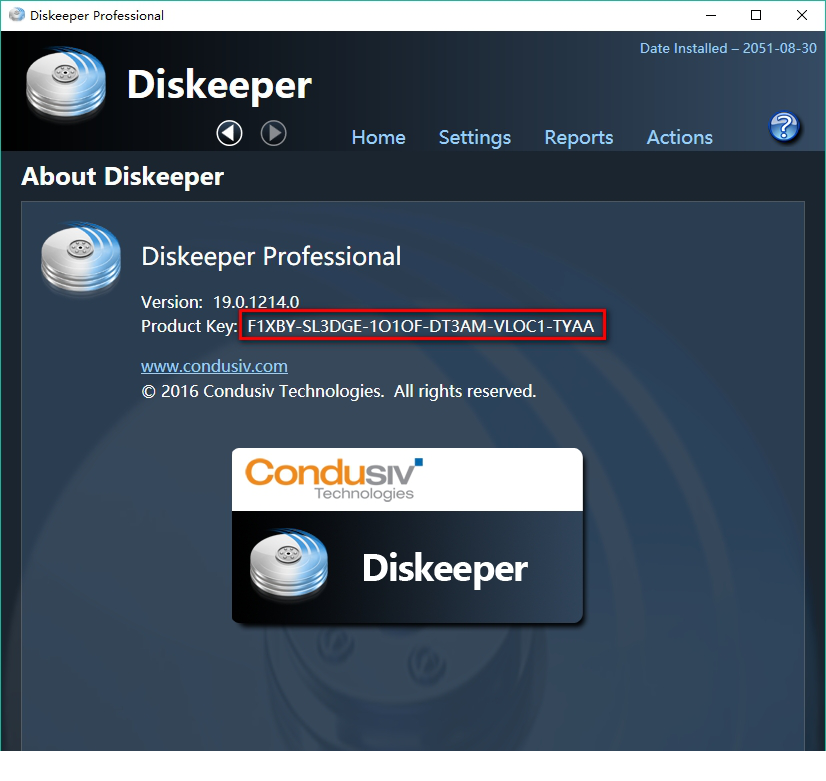826x781 pixels.
Task: Open the Settings menu
Action: pyautogui.click(x=475, y=137)
